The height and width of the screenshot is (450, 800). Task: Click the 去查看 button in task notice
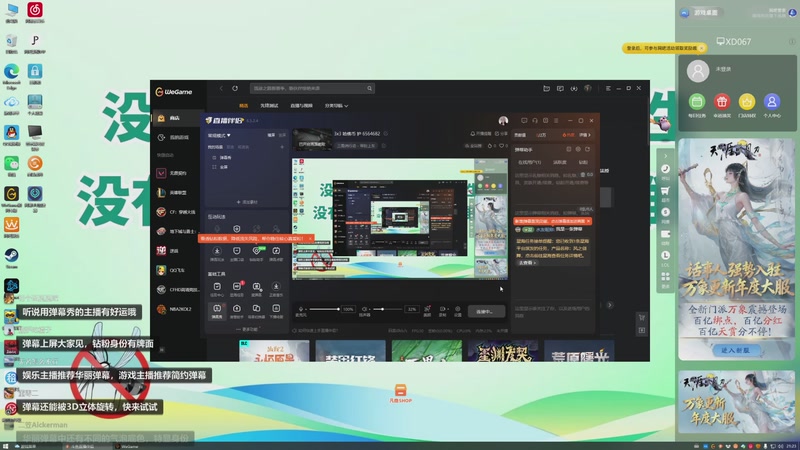527,263
